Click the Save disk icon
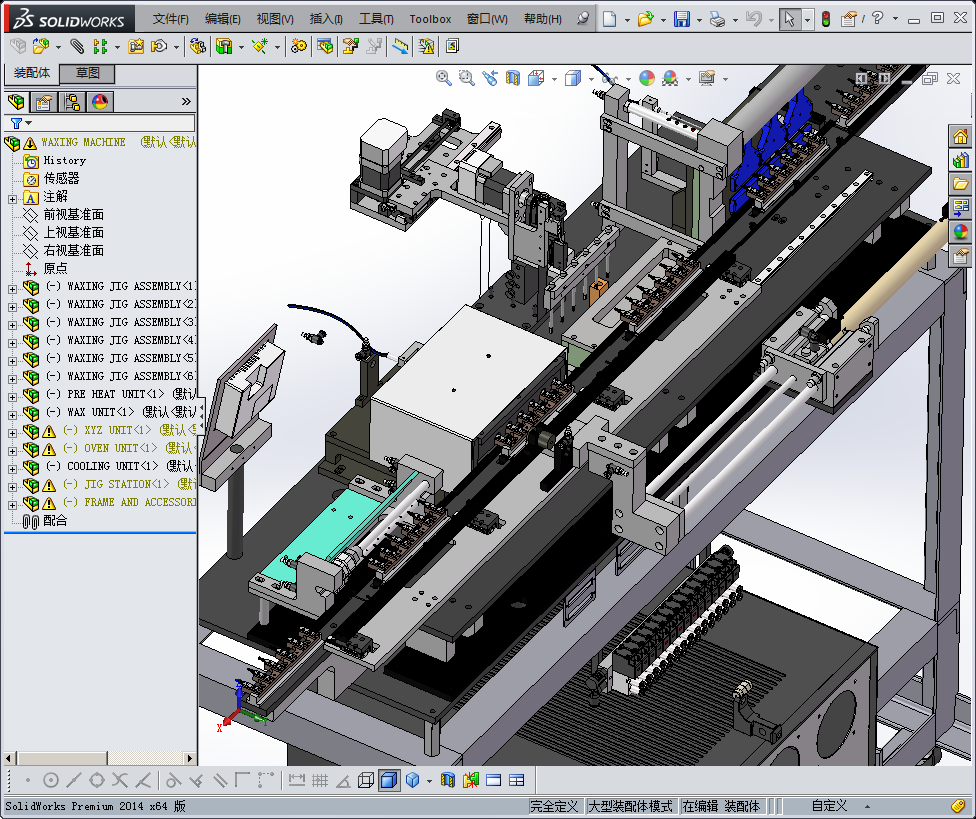This screenshot has width=976, height=819. [x=681, y=19]
